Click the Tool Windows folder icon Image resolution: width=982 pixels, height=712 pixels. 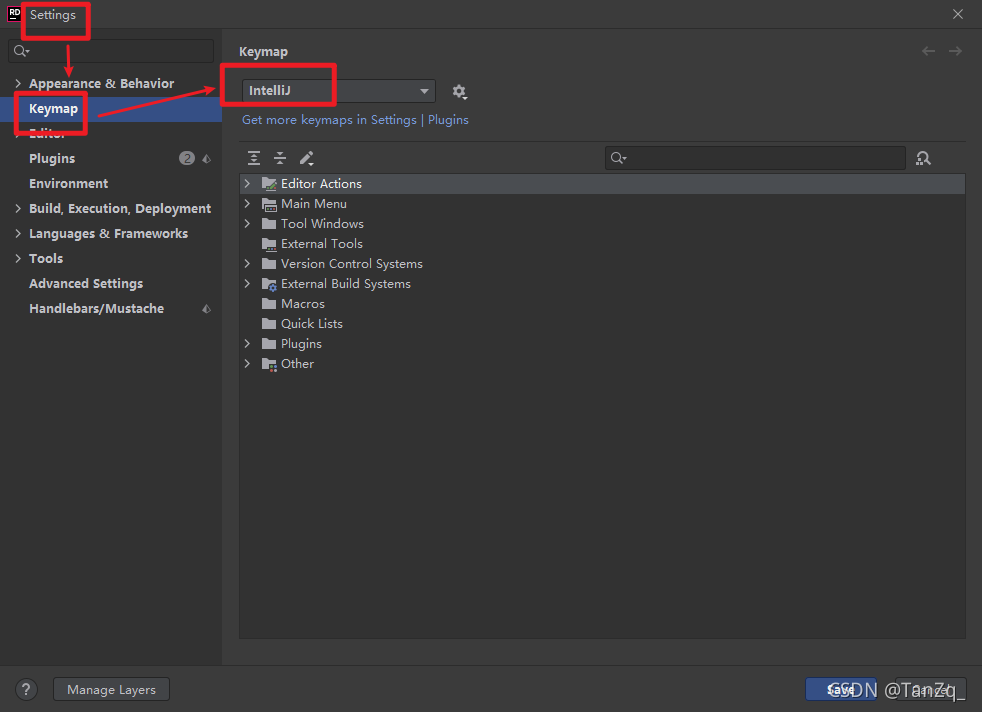click(269, 224)
